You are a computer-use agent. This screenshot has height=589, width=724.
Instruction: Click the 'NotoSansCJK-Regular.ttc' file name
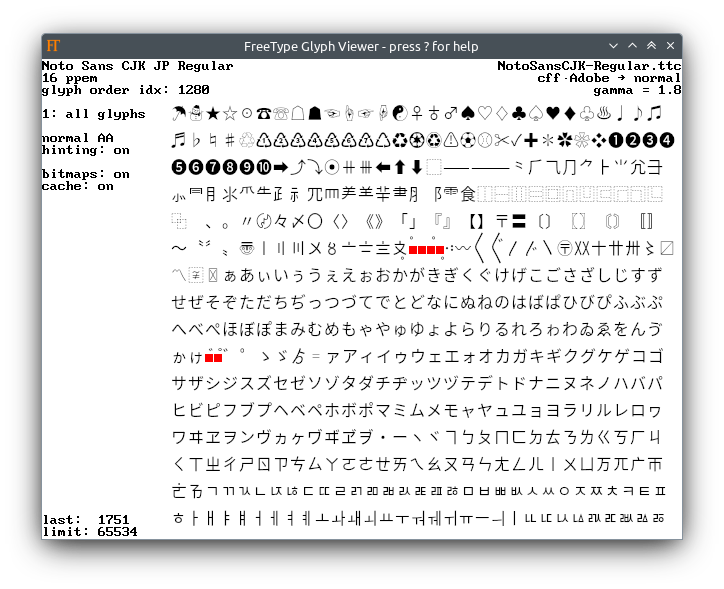point(589,66)
